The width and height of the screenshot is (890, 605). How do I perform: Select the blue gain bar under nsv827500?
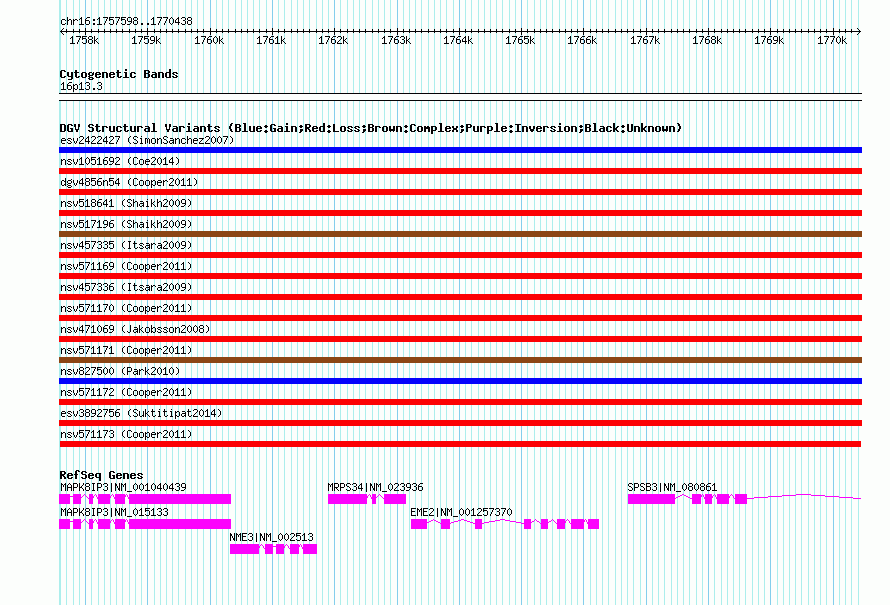[460, 381]
